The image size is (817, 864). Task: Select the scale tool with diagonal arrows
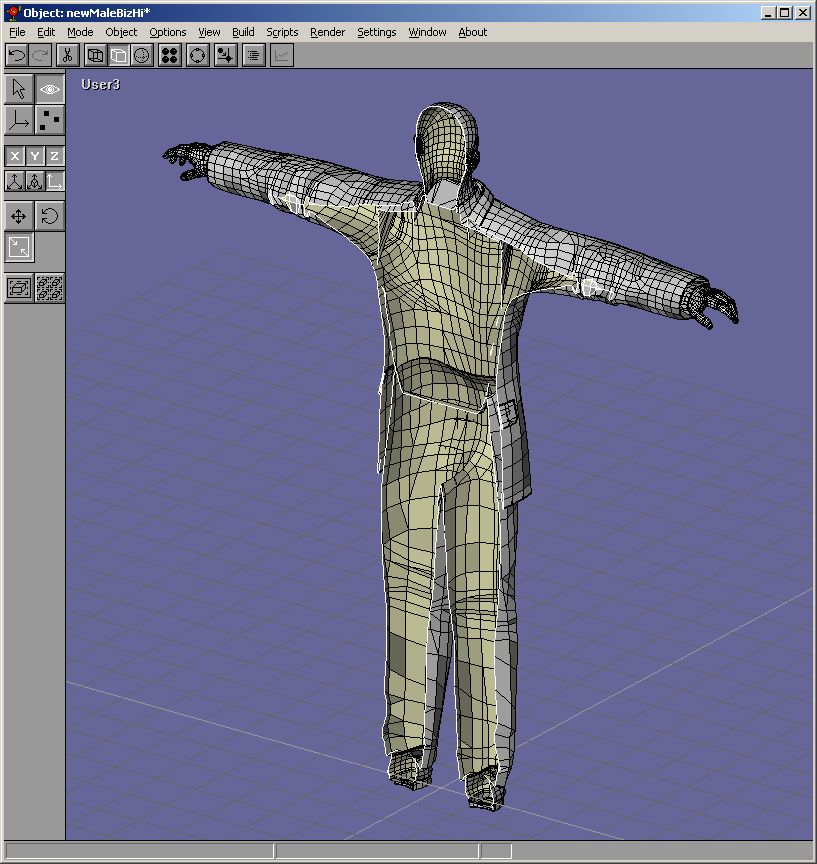(19, 248)
